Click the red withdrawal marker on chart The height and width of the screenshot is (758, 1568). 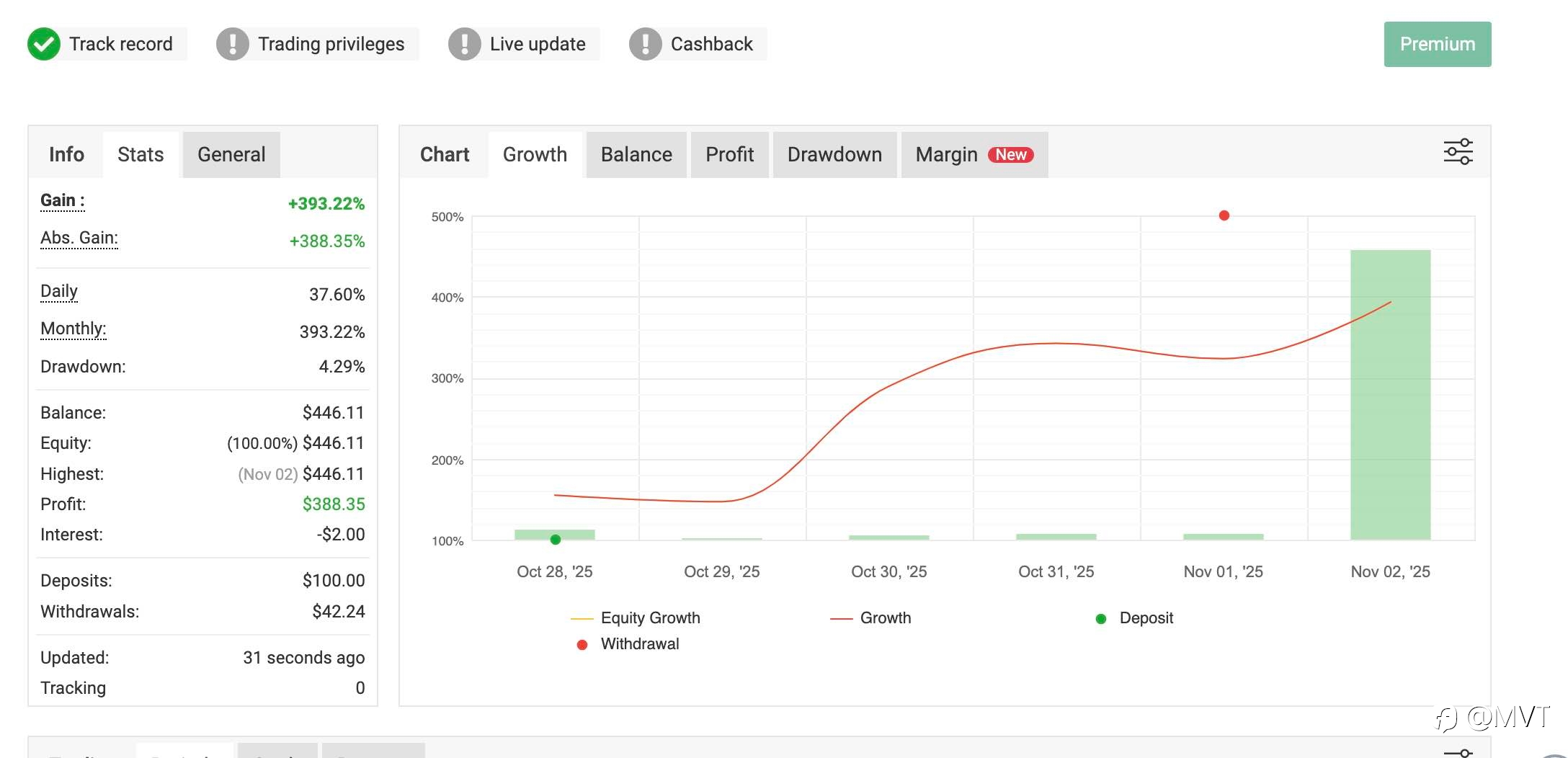click(x=1224, y=215)
